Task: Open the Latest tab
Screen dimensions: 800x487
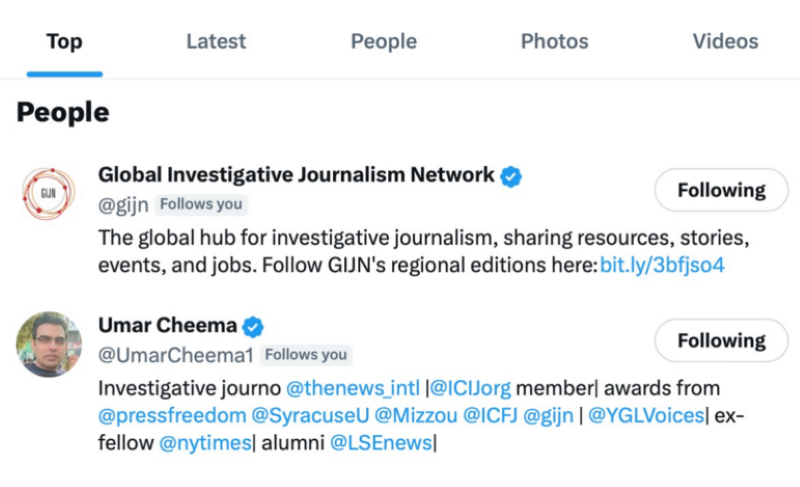Action: [x=216, y=42]
